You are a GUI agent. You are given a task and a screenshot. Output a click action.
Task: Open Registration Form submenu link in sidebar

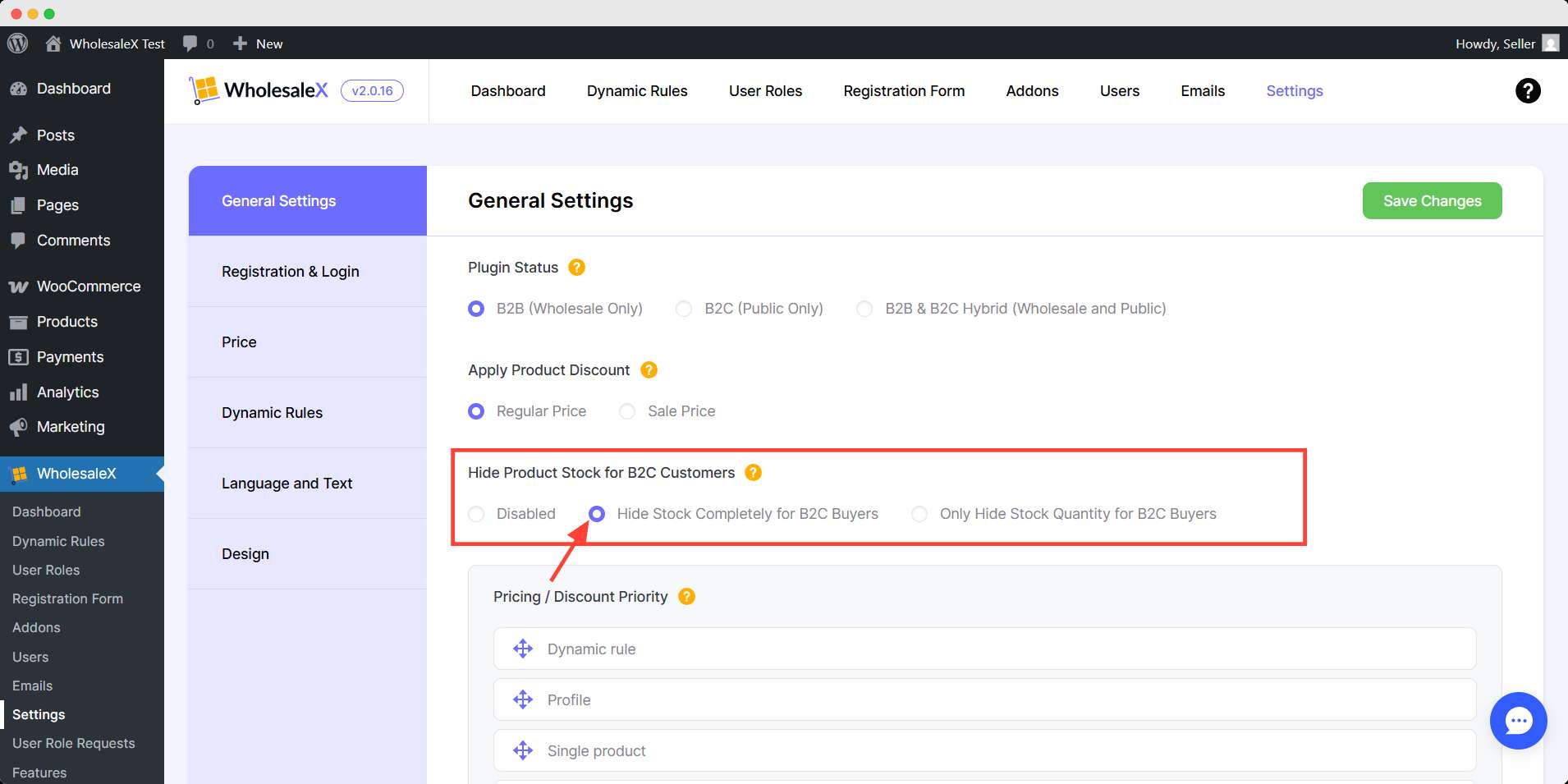point(67,599)
